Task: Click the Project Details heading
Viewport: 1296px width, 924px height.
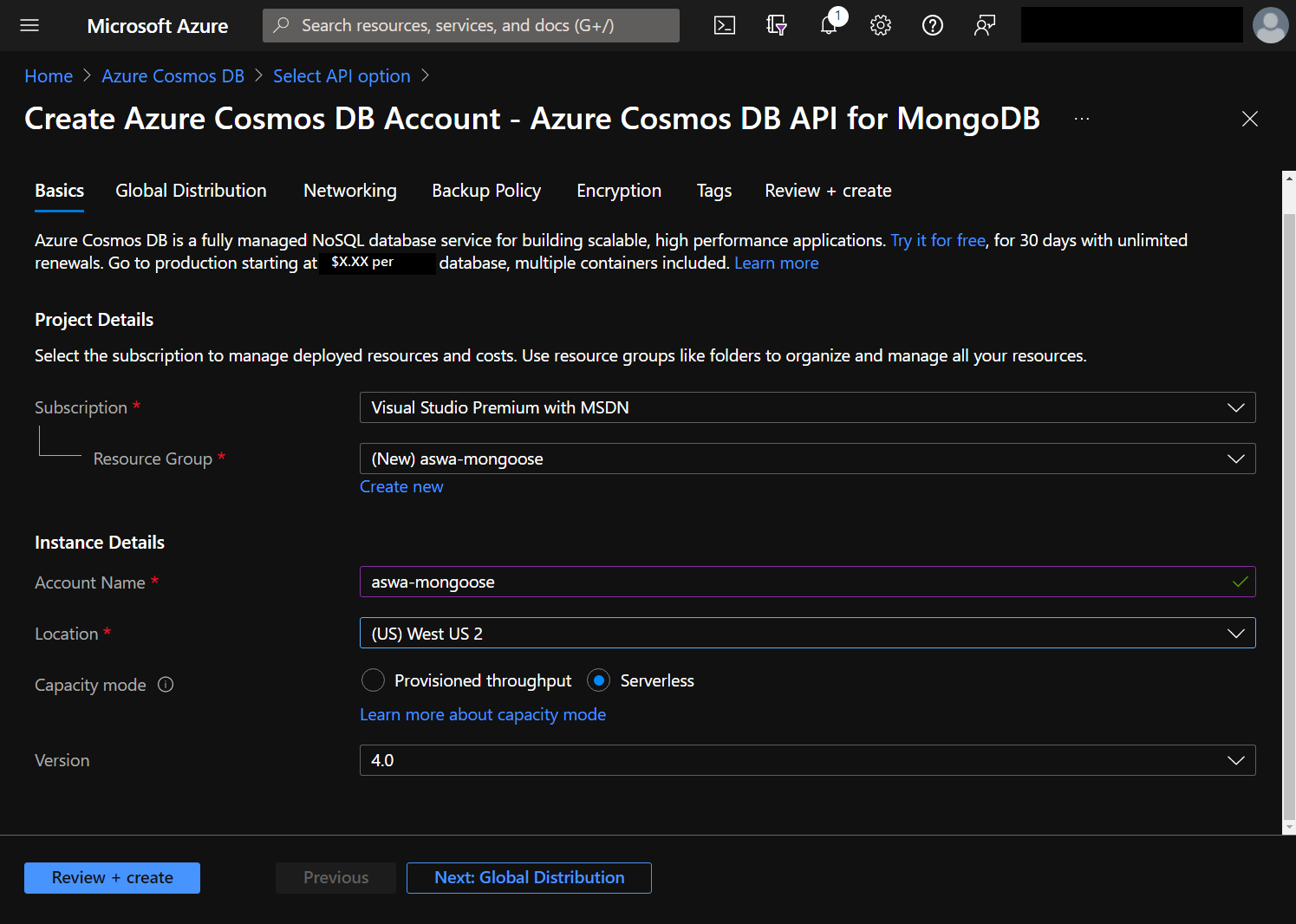Action: 94,320
